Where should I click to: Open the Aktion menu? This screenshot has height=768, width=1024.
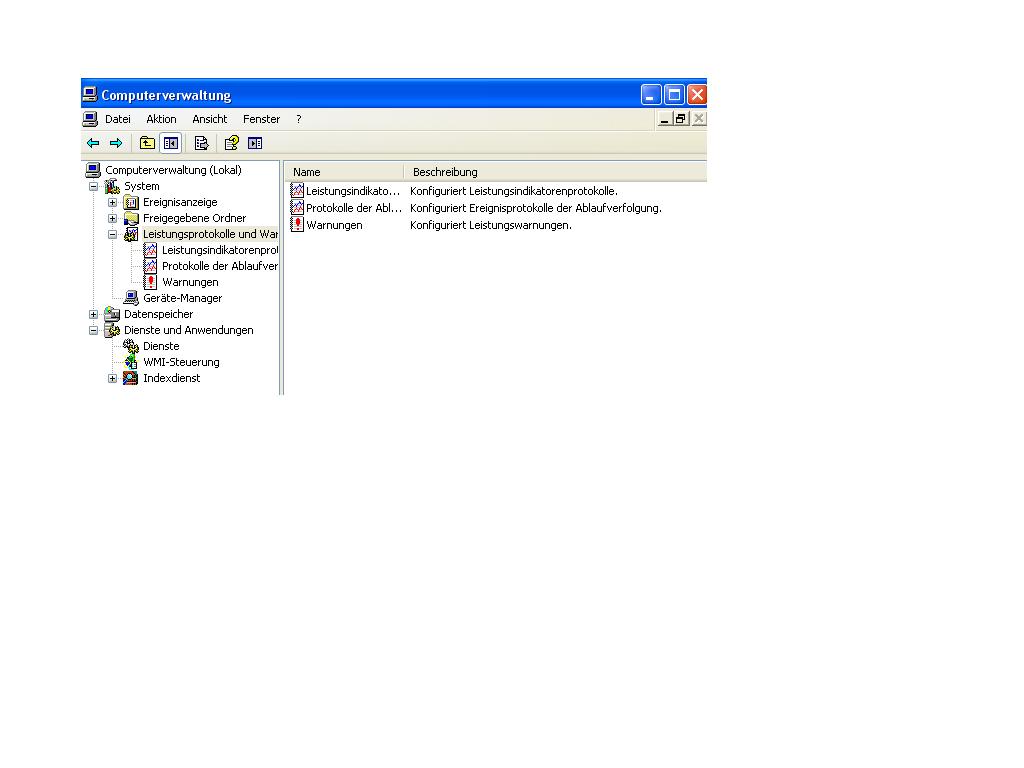coord(161,119)
